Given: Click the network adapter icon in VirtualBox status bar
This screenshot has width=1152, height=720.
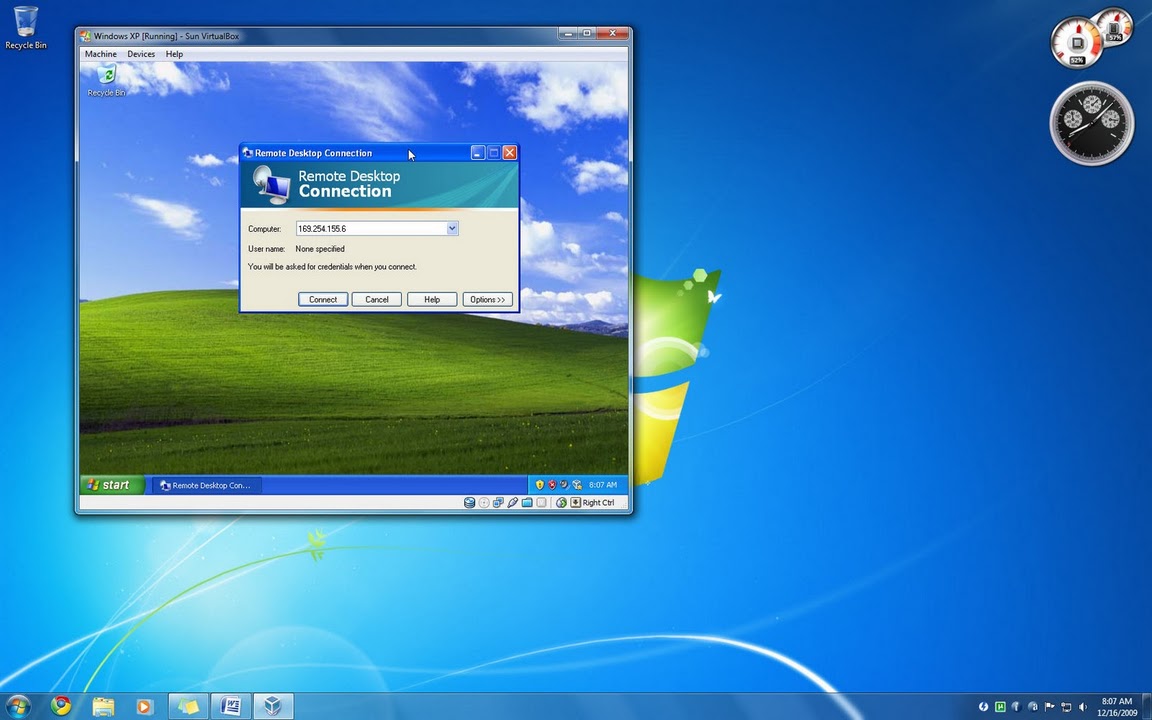Looking at the screenshot, I should coord(497,503).
